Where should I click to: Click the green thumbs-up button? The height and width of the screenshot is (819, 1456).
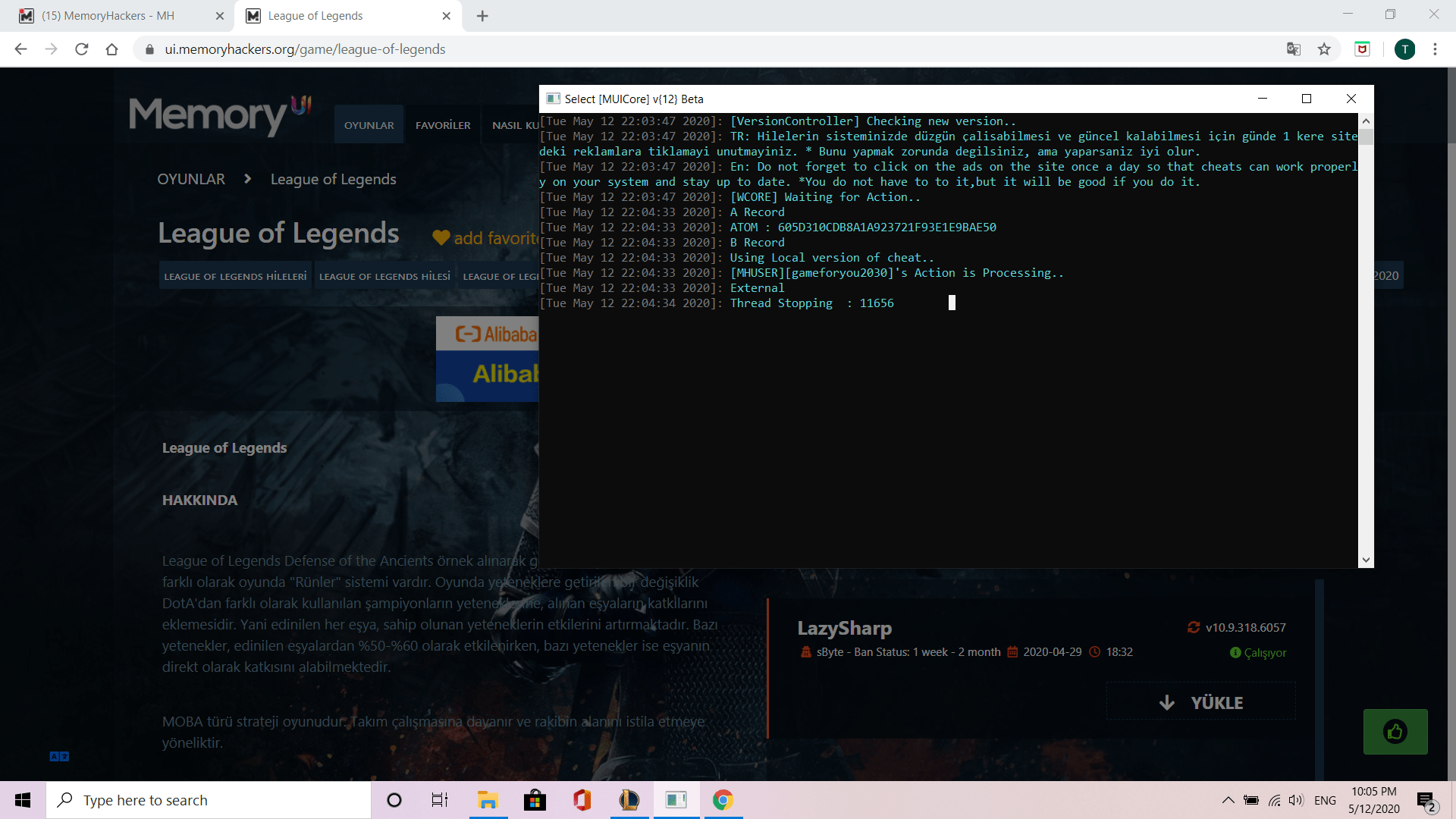coord(1395,731)
